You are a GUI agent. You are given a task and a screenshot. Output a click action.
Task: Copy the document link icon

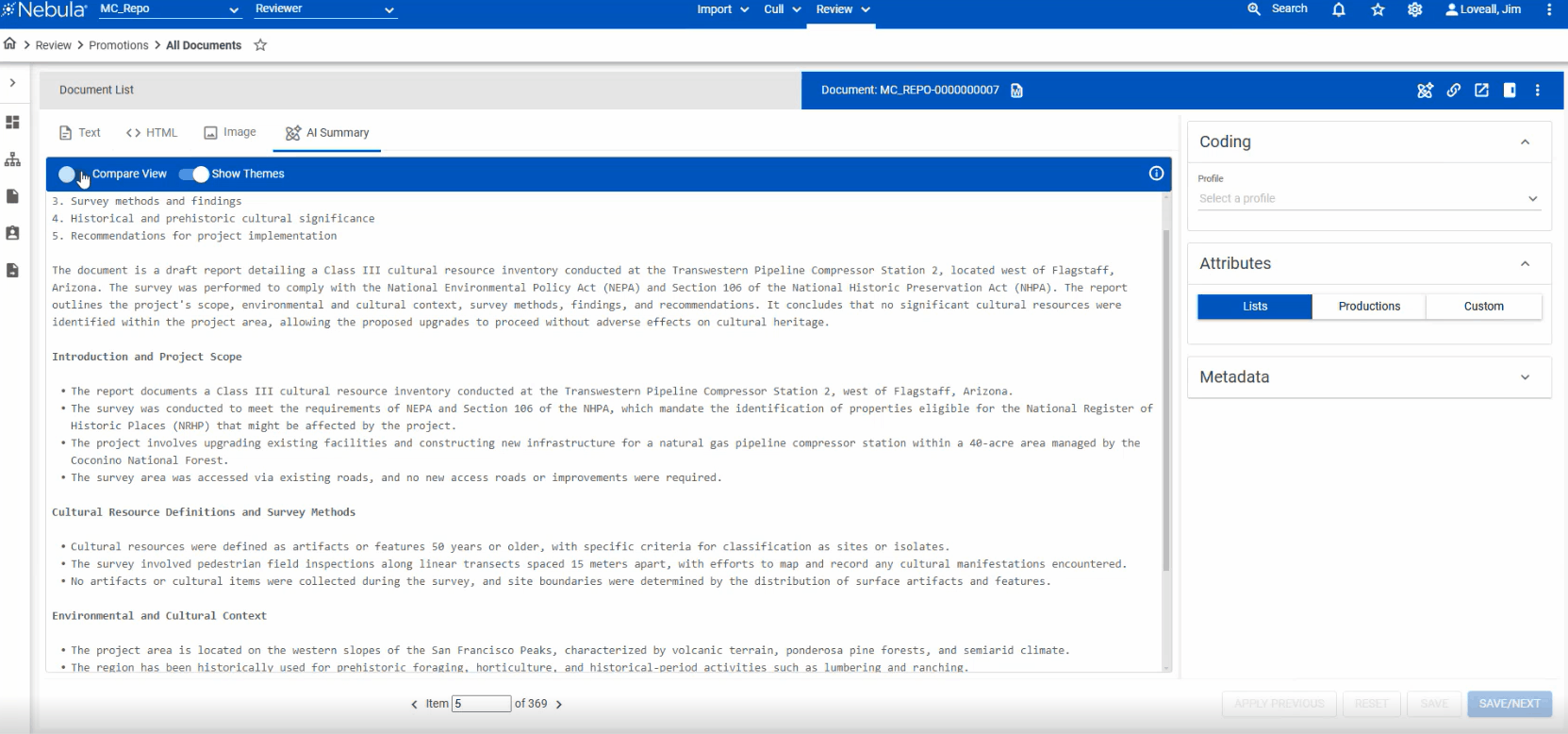1454,91
